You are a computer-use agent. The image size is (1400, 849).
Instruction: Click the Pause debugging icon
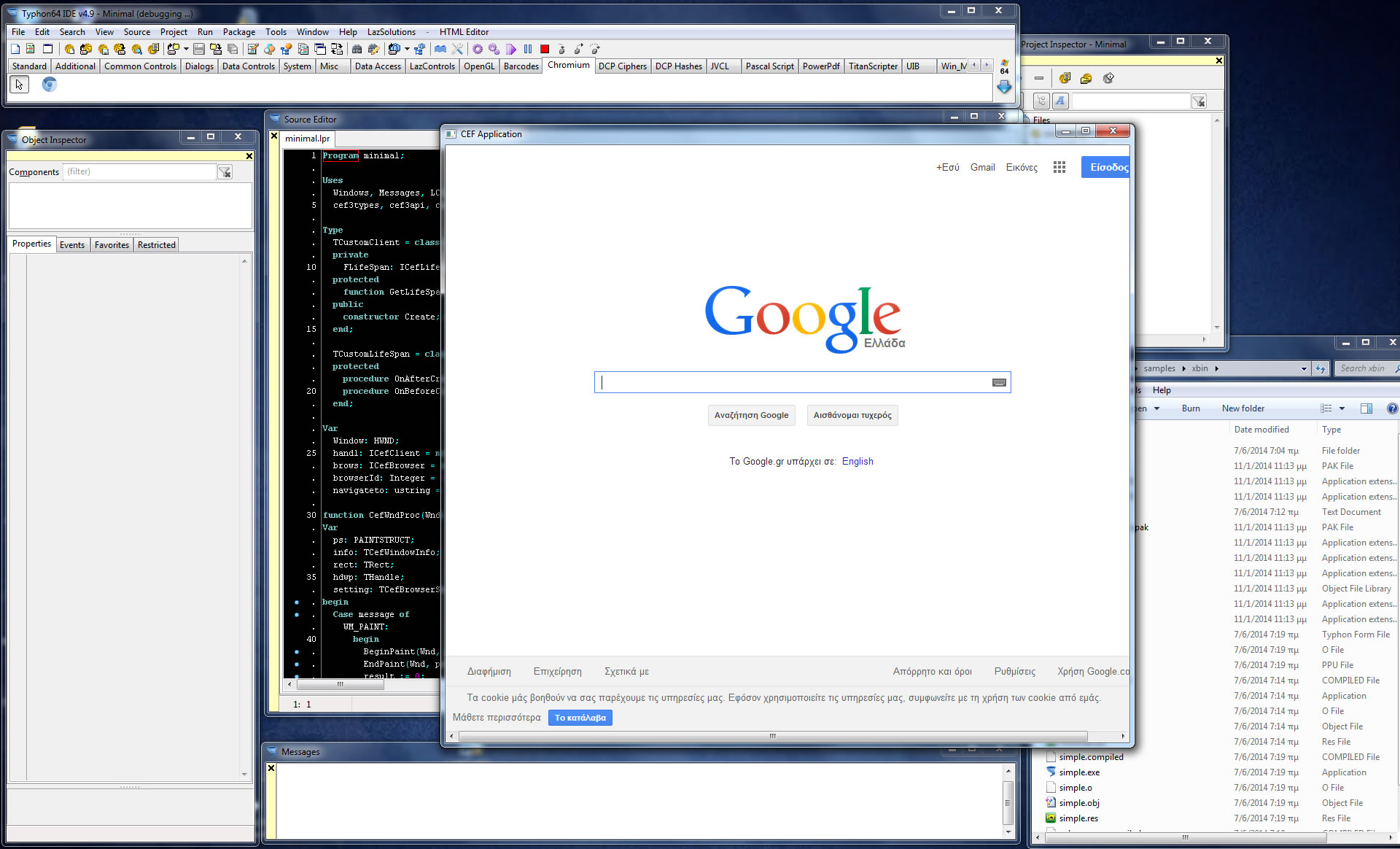click(x=528, y=49)
